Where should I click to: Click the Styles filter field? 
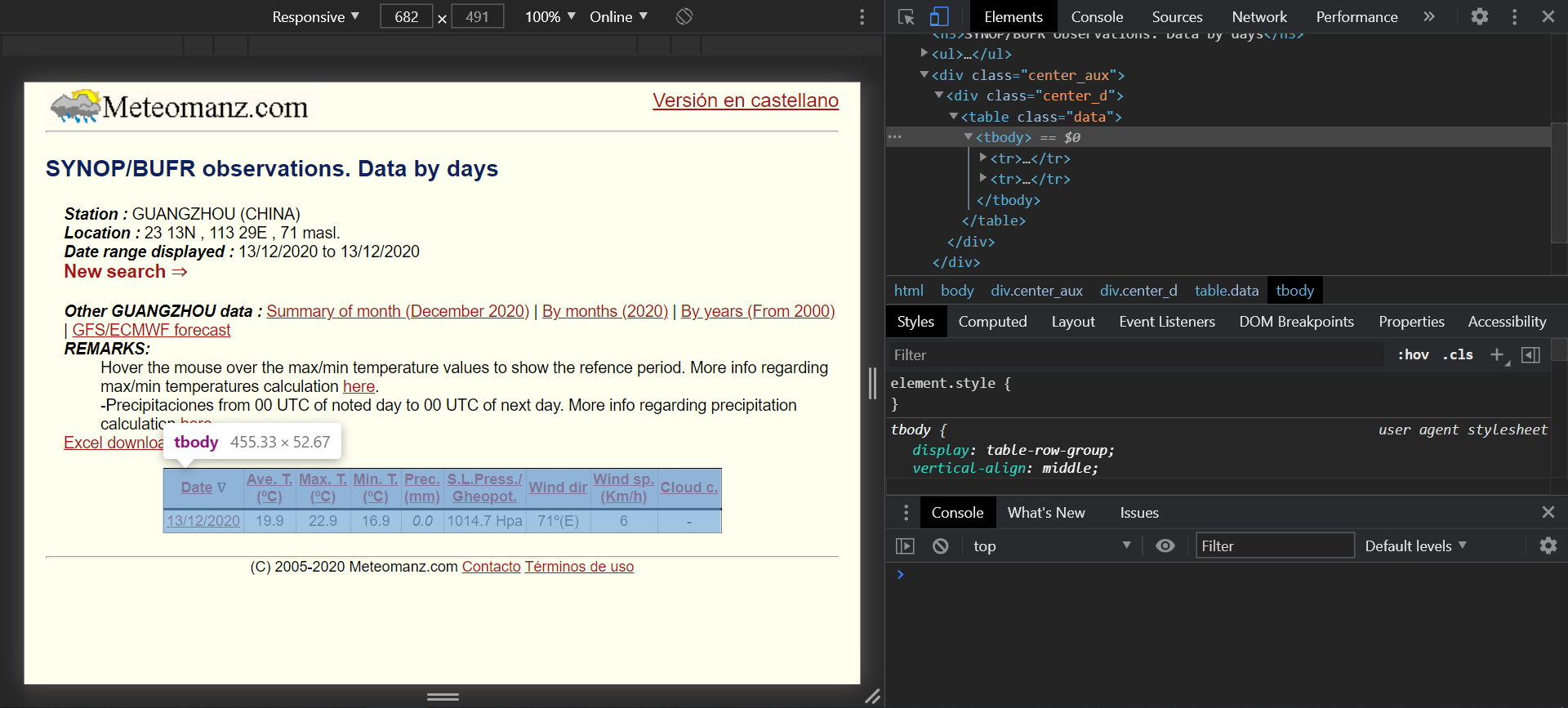(x=1135, y=354)
